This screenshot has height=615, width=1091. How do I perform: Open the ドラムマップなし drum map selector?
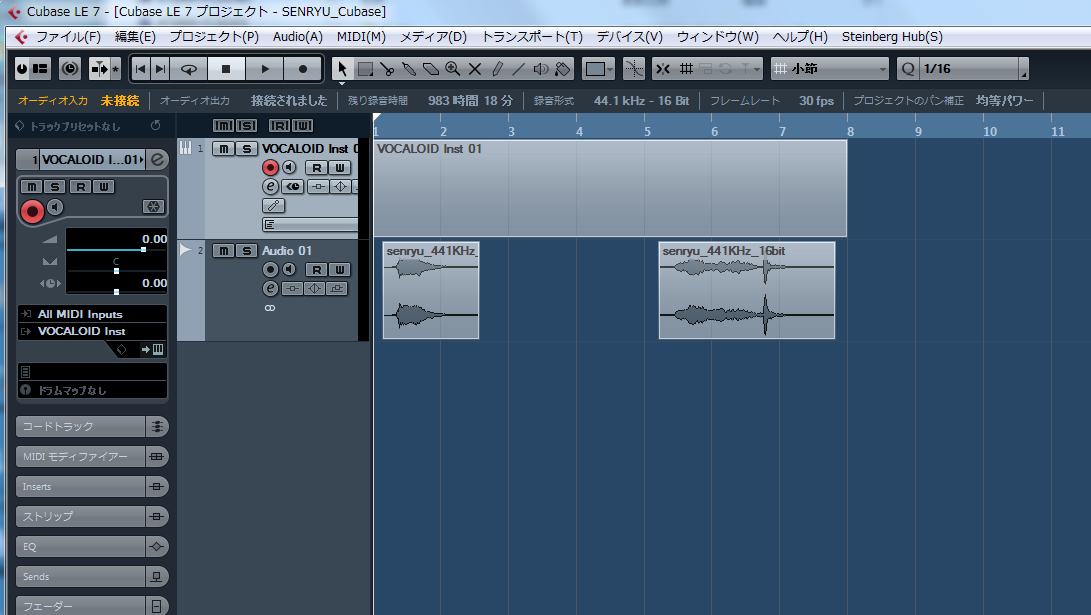[x=93, y=390]
